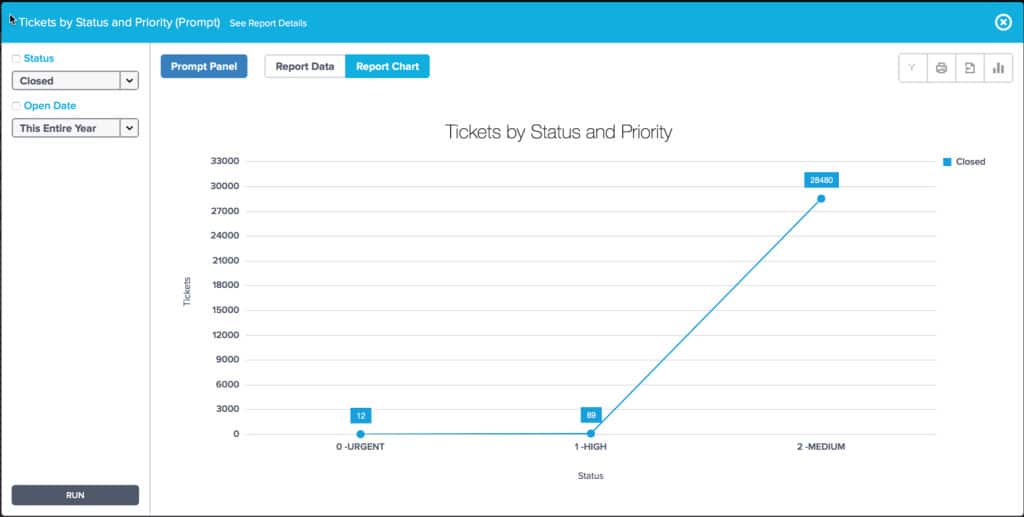Click the export report icon
This screenshot has height=517, width=1024.
coord(969,68)
